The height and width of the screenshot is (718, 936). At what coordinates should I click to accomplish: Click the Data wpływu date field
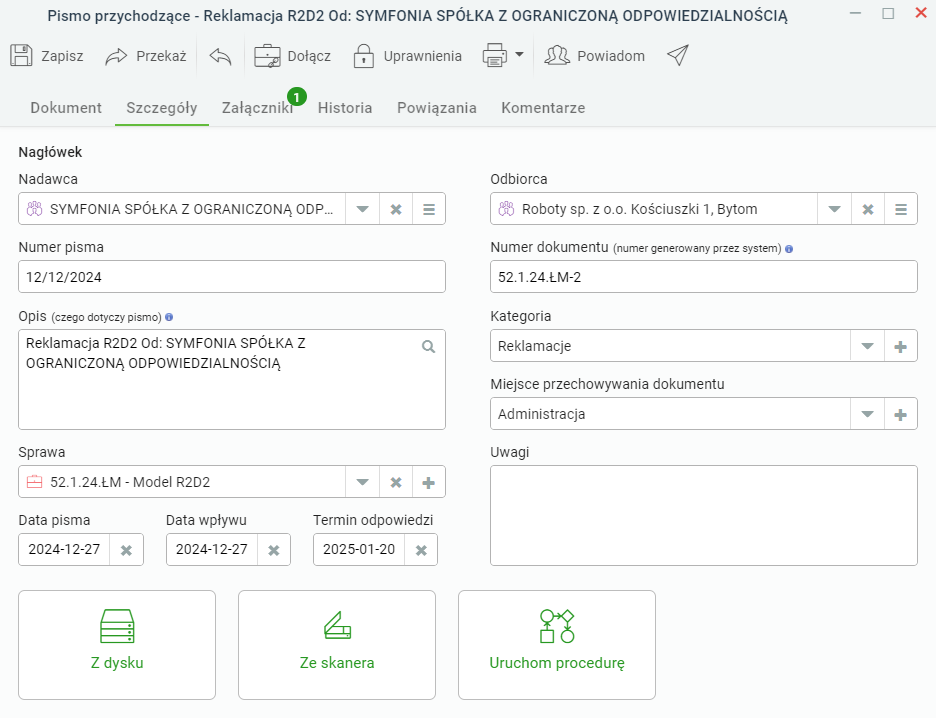tap(211, 550)
